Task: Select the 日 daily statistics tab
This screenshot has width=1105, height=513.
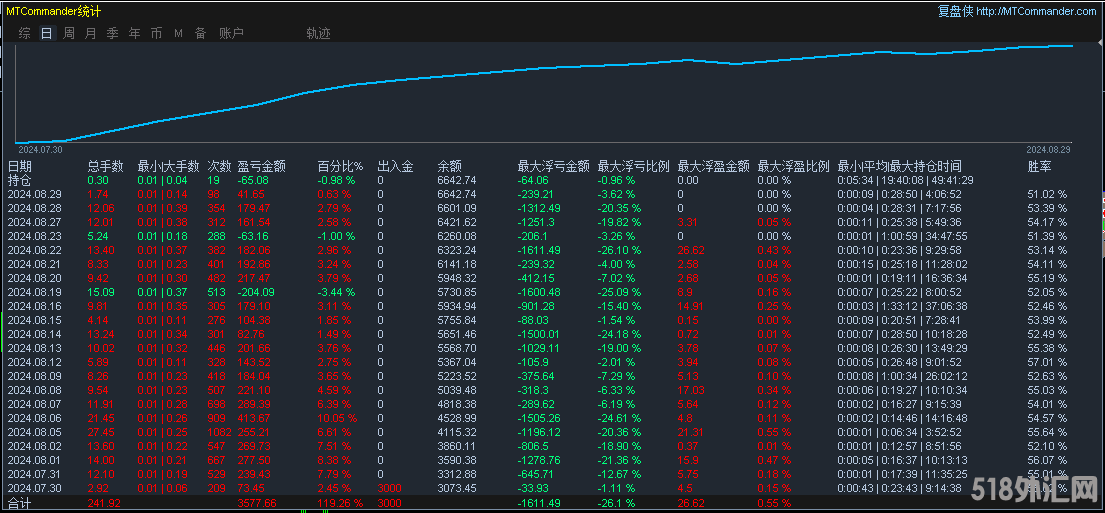Action: tap(47, 33)
